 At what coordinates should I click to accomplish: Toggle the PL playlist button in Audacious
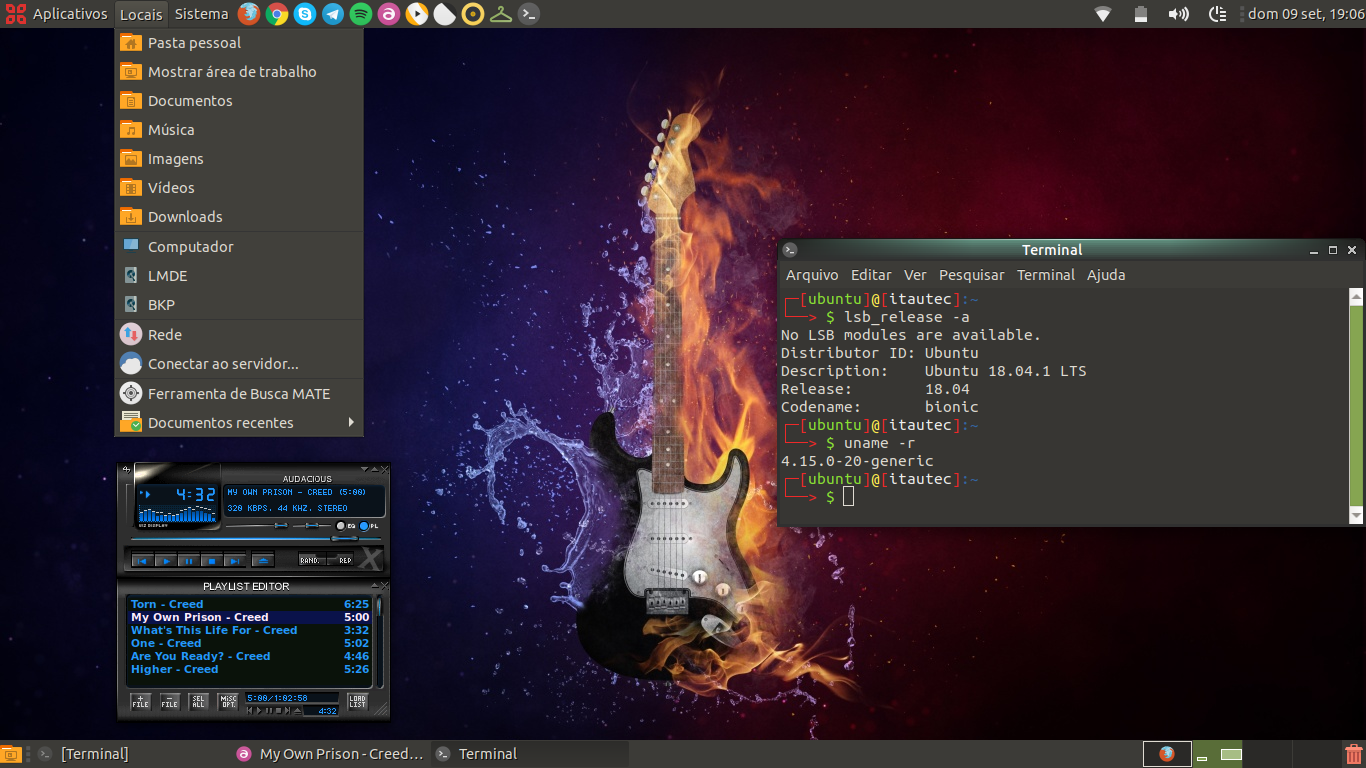coord(368,526)
